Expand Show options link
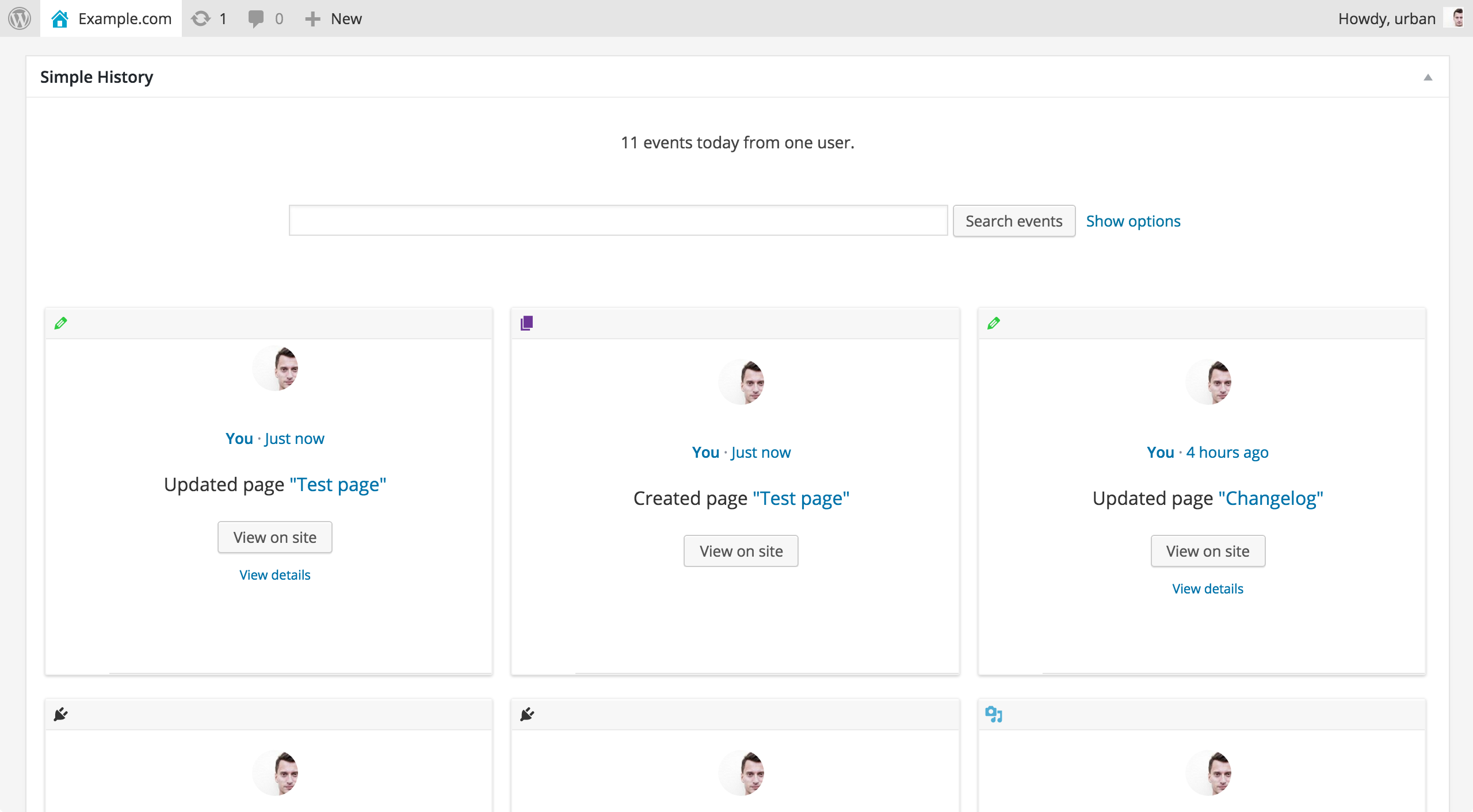The width and height of the screenshot is (1473, 812). 1133,221
